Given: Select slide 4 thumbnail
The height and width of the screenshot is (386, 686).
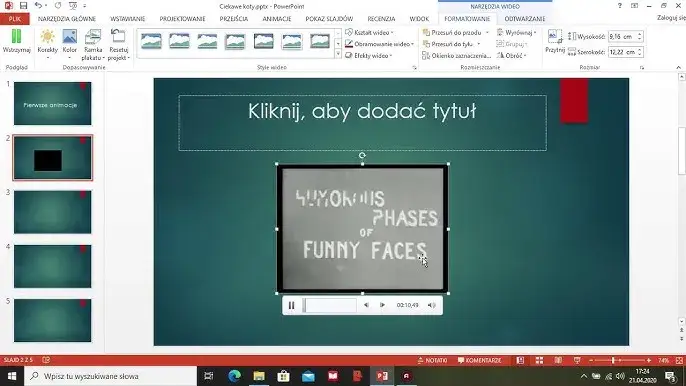Looking at the screenshot, I should point(52,266).
